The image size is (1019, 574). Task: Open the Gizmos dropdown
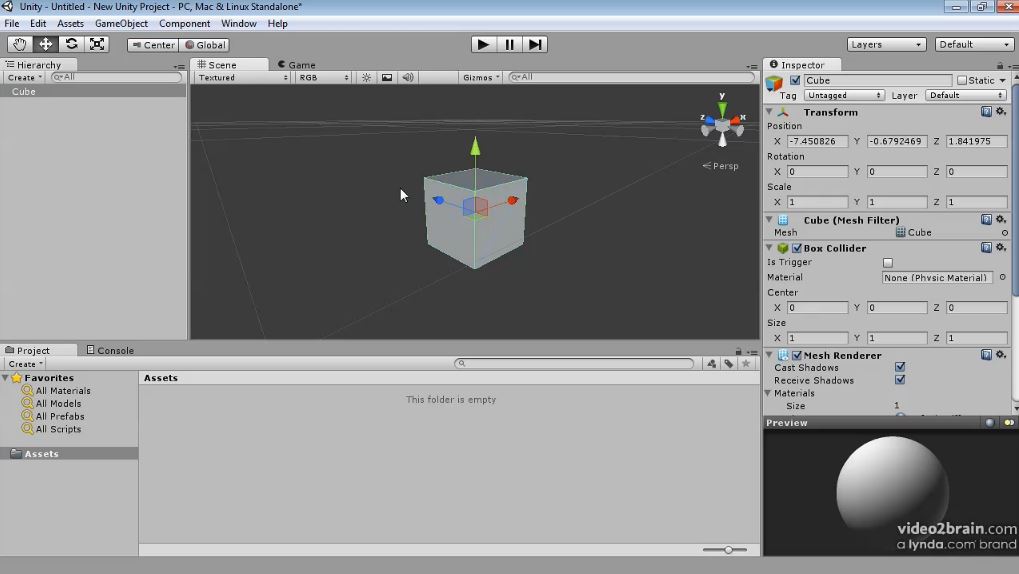481,77
